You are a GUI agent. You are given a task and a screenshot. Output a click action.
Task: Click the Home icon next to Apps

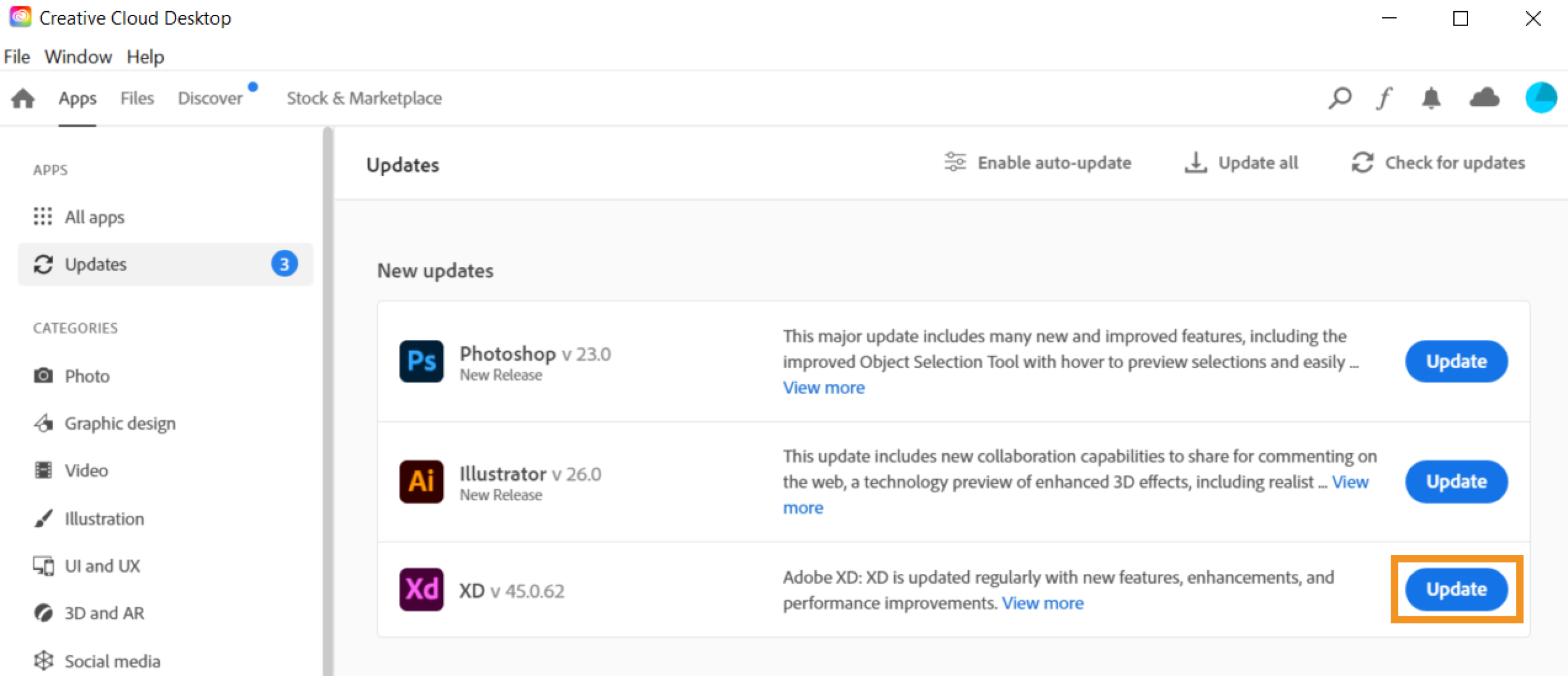click(22, 97)
